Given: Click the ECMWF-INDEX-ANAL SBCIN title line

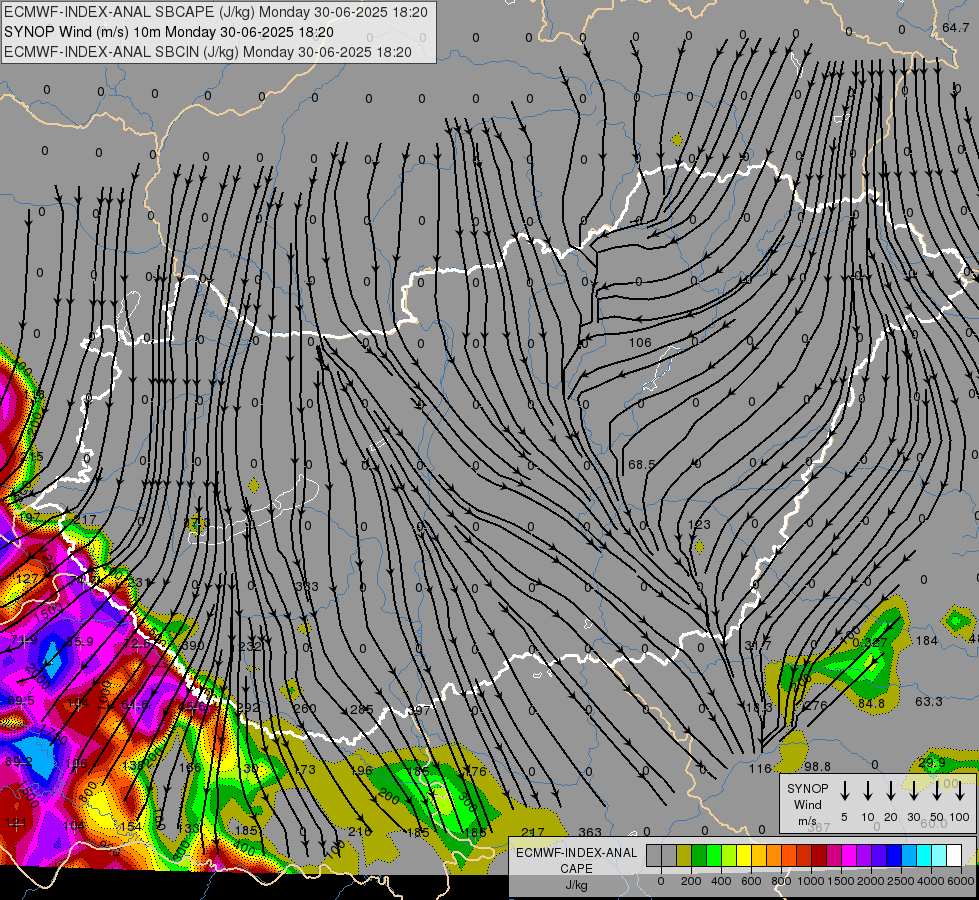Looking at the screenshot, I should (x=208, y=52).
